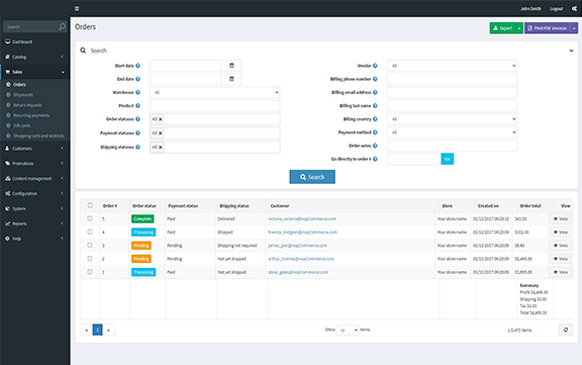
Task: Expand the Customers sidebar menu
Action: 35,149
